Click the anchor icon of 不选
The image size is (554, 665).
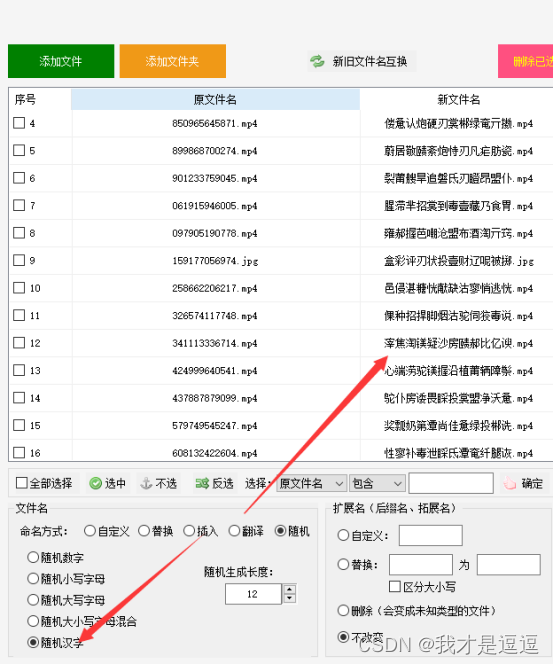tap(146, 483)
